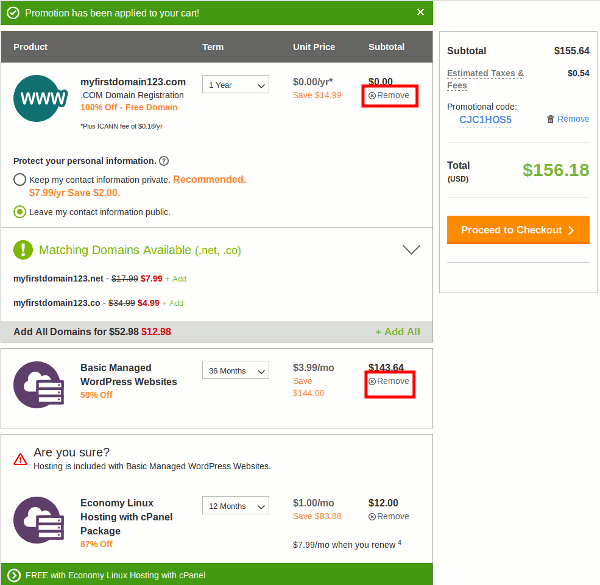Viewport: 600px width, 585px height.
Task: Click the $7.99/yr Save $2.00 text
Action: pyautogui.click(x=74, y=193)
